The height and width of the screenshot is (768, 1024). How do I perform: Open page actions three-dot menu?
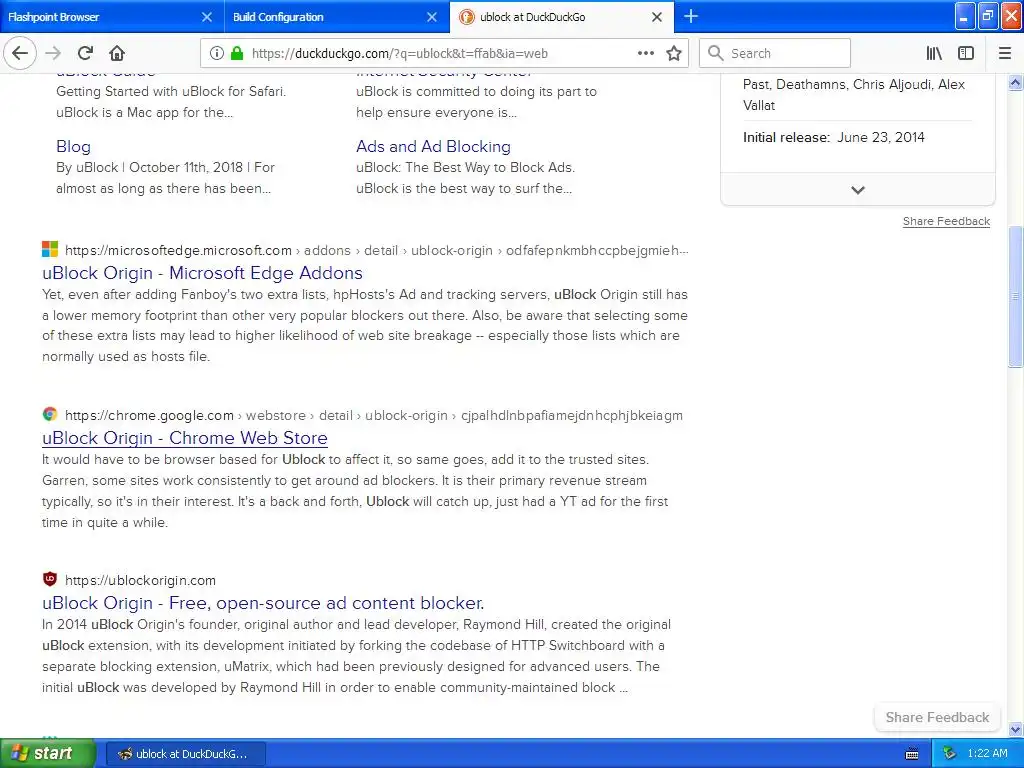point(646,53)
